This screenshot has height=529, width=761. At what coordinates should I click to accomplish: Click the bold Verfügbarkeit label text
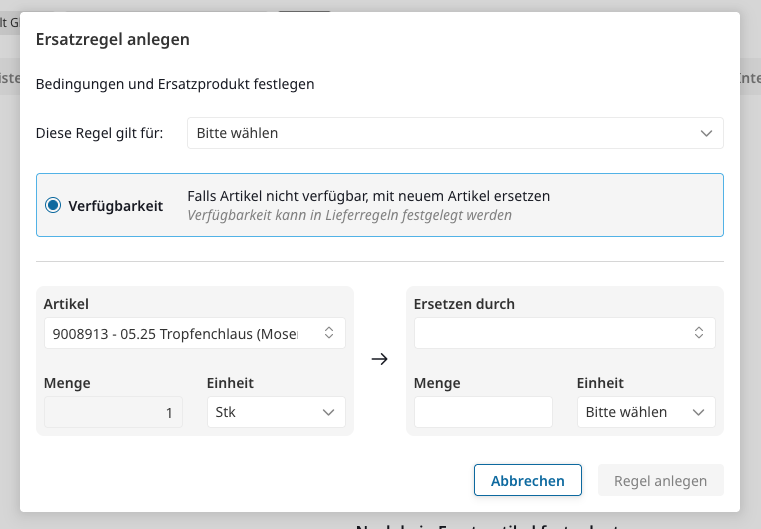pos(116,206)
